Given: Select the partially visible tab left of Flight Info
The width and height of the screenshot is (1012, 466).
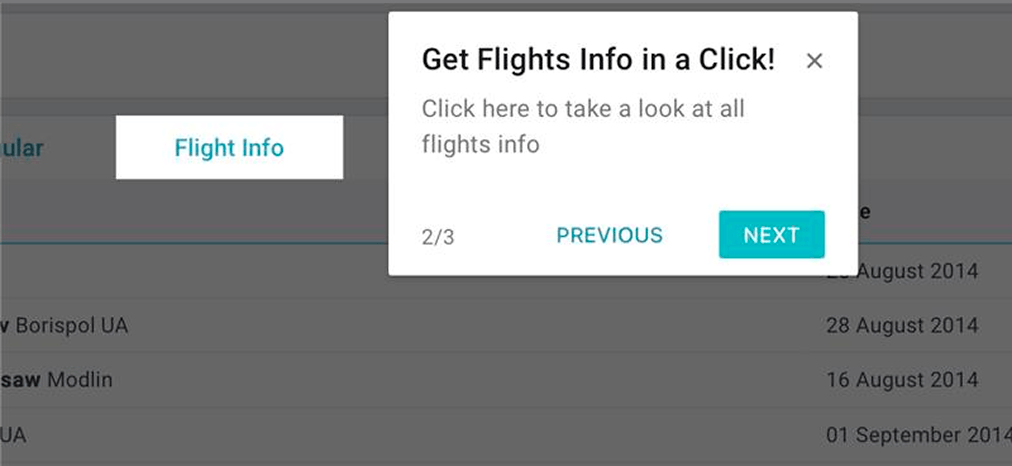Looking at the screenshot, I should click(20, 148).
